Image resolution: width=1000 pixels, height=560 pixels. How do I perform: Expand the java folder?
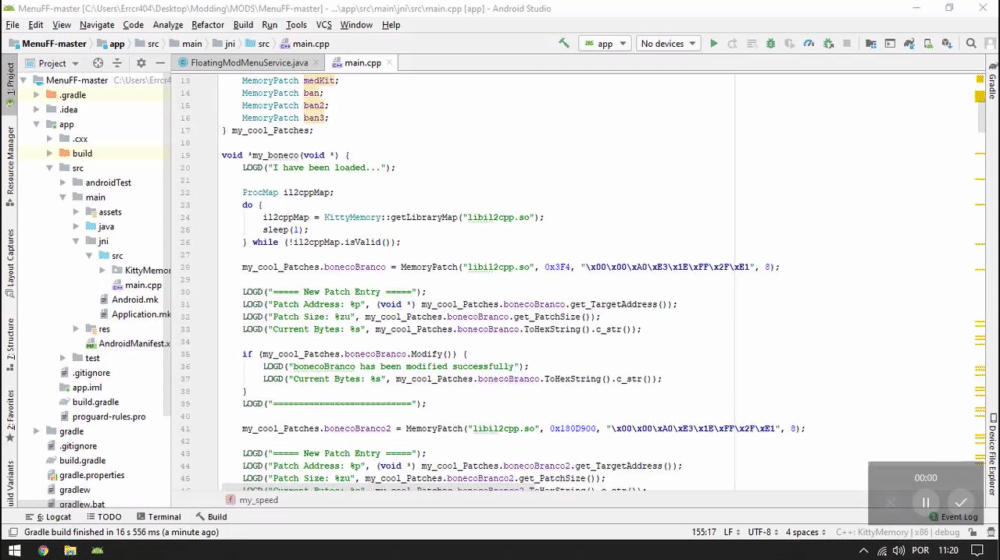point(76,226)
